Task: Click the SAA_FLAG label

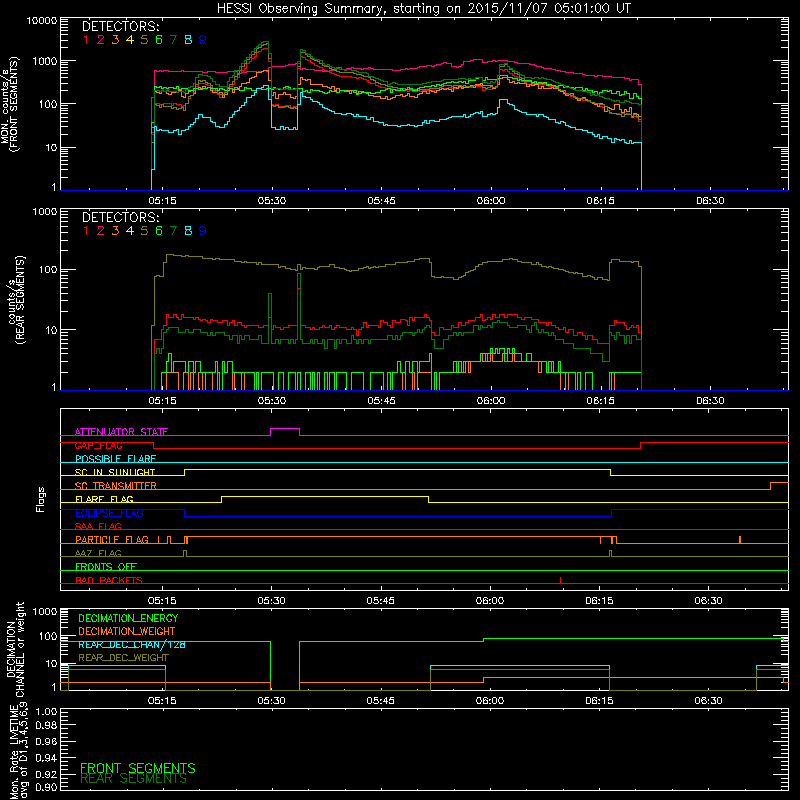Action: pos(98,526)
